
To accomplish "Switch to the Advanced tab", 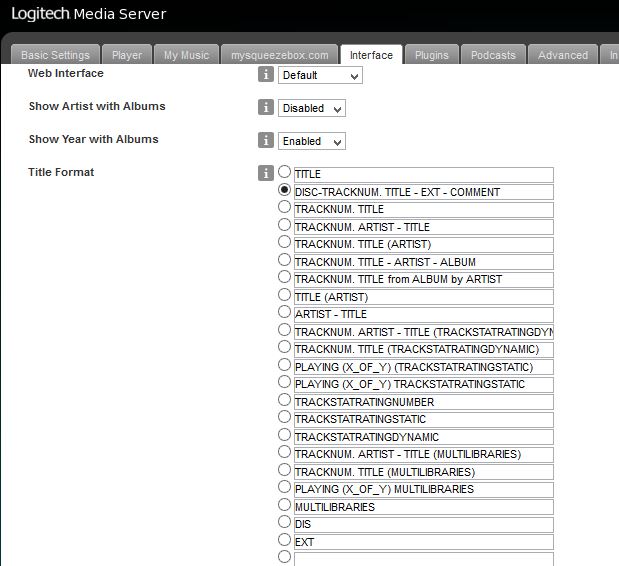I will coord(563,55).
